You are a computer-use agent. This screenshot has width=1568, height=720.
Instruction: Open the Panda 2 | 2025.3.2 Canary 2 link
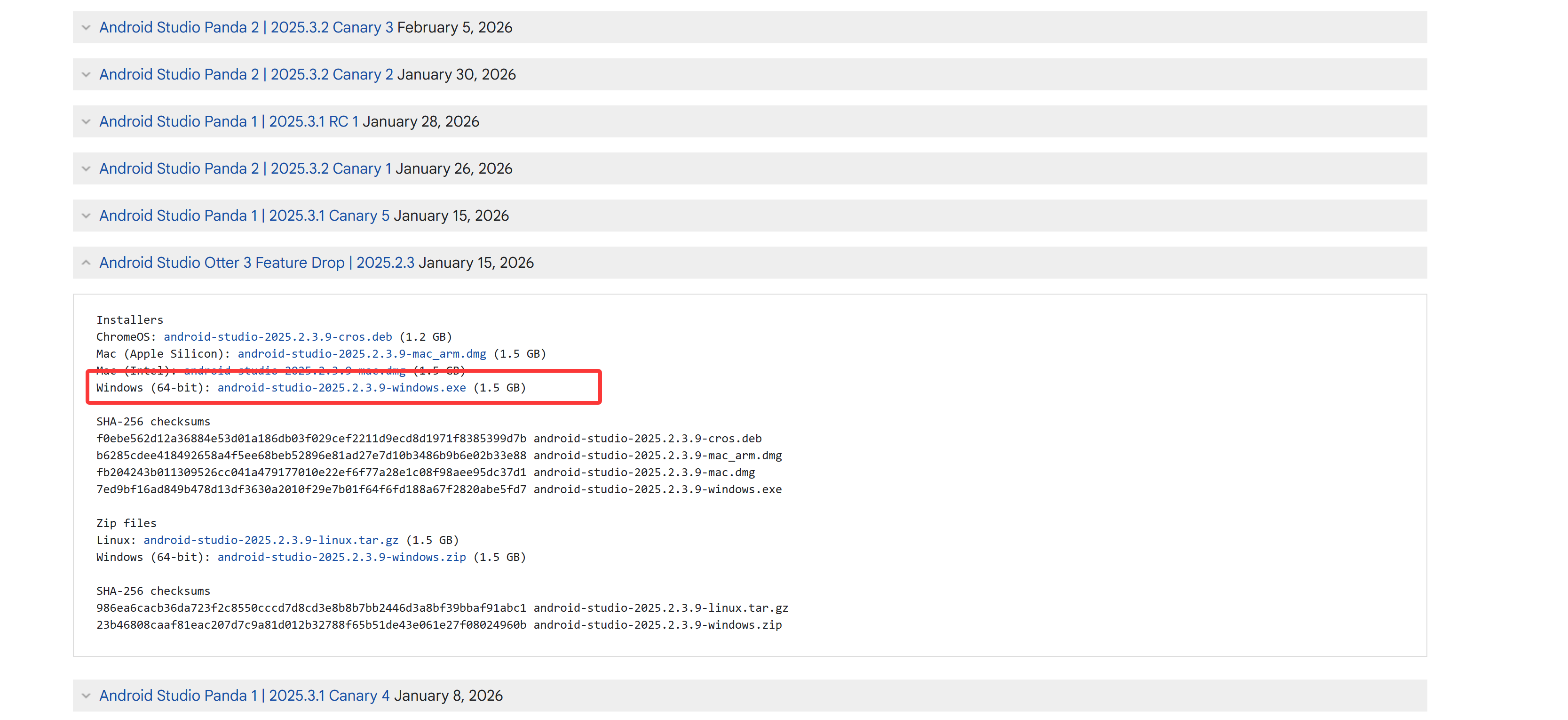click(x=246, y=74)
